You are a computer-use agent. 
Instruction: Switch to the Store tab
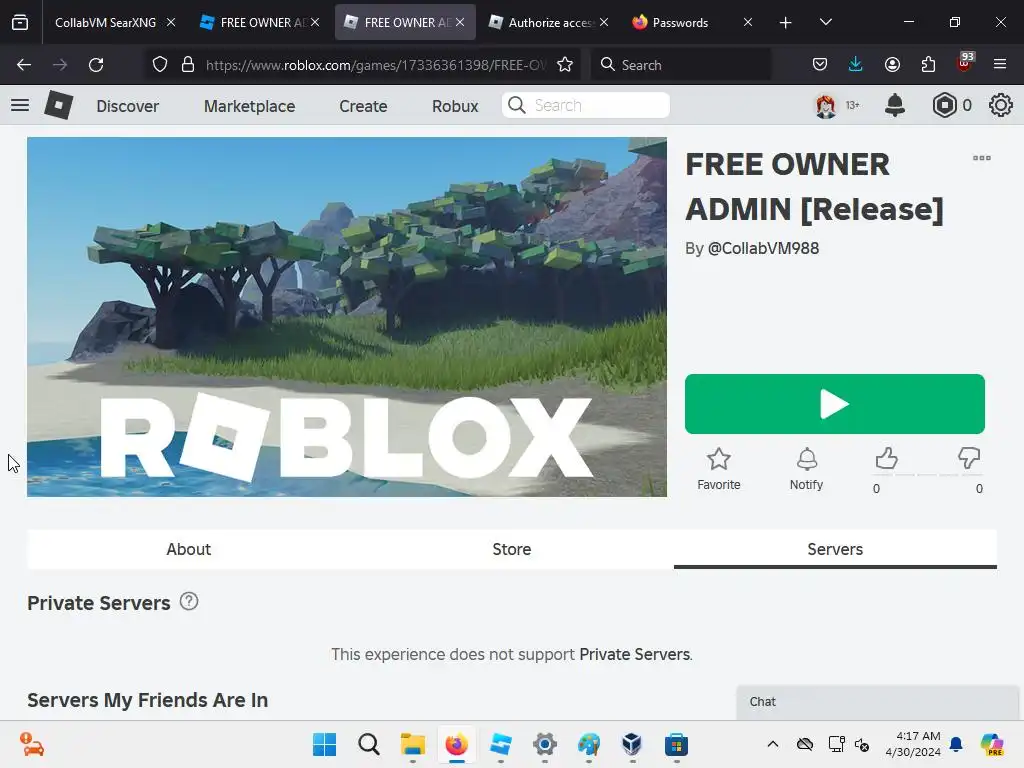pos(511,549)
